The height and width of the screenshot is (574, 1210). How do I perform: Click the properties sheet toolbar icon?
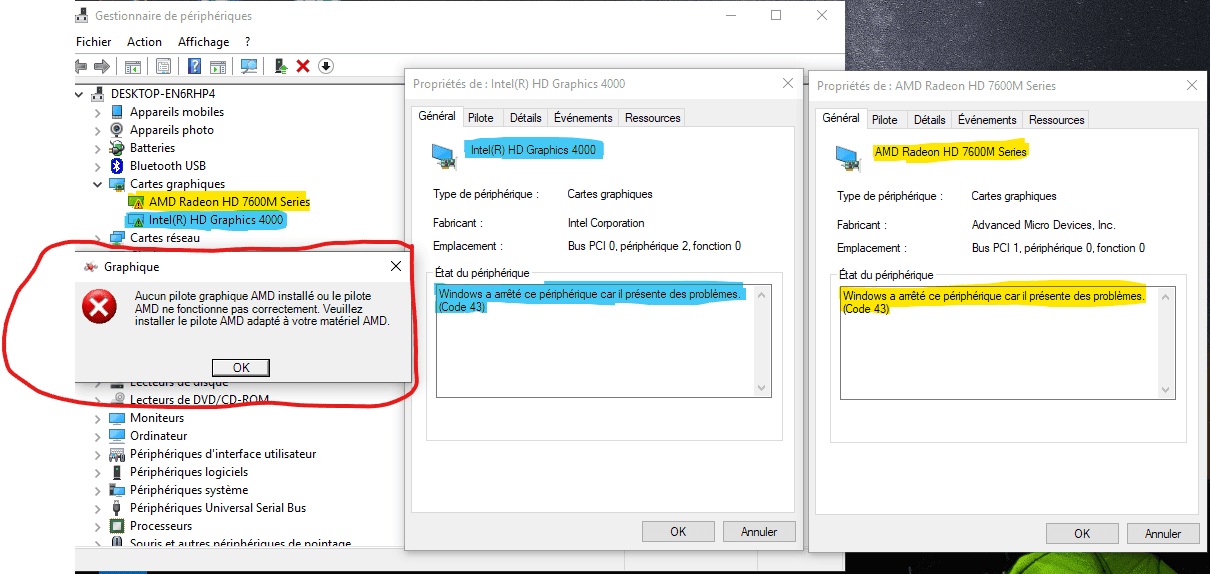pos(163,66)
